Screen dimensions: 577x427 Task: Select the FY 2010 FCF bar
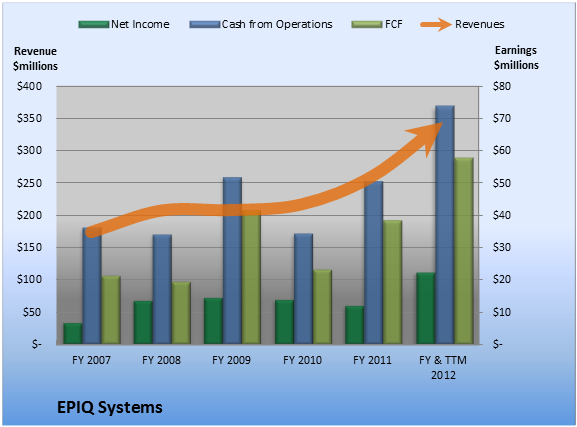coord(323,307)
